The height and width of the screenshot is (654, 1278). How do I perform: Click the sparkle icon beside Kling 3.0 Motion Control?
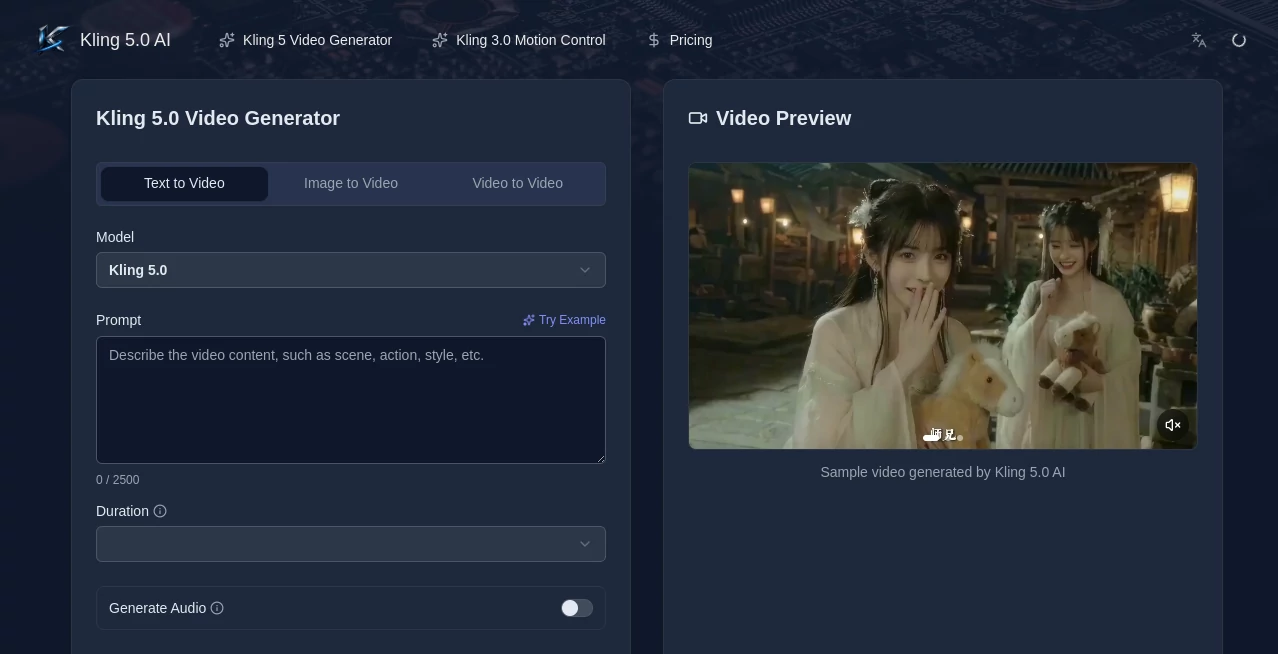point(439,40)
